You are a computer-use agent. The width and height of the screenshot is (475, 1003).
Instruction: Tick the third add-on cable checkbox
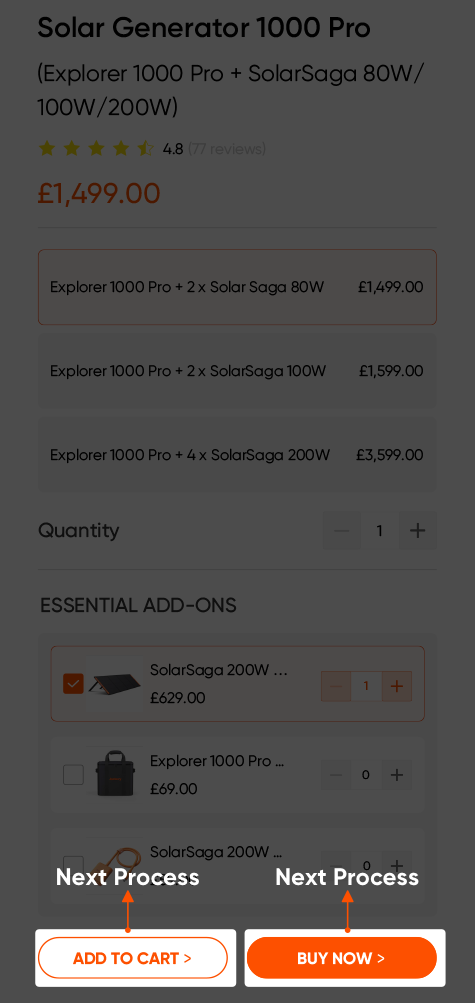tap(74, 863)
